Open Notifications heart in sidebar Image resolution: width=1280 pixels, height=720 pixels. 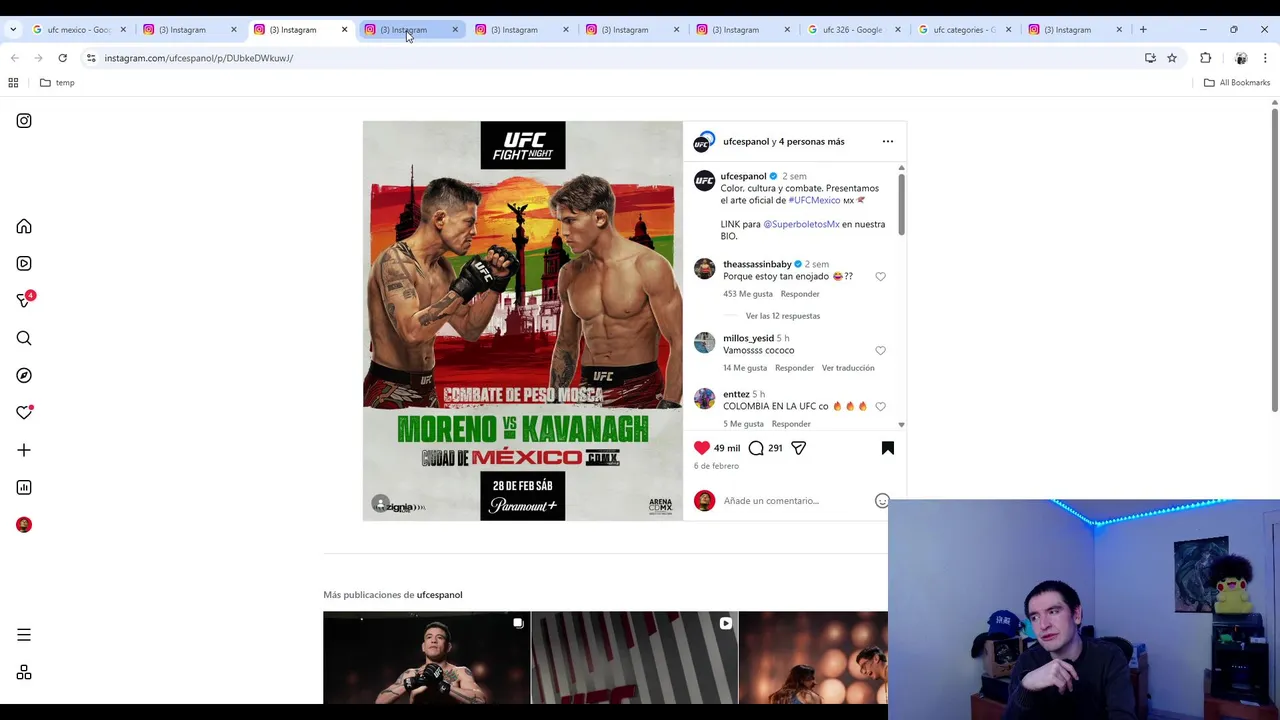click(x=24, y=413)
